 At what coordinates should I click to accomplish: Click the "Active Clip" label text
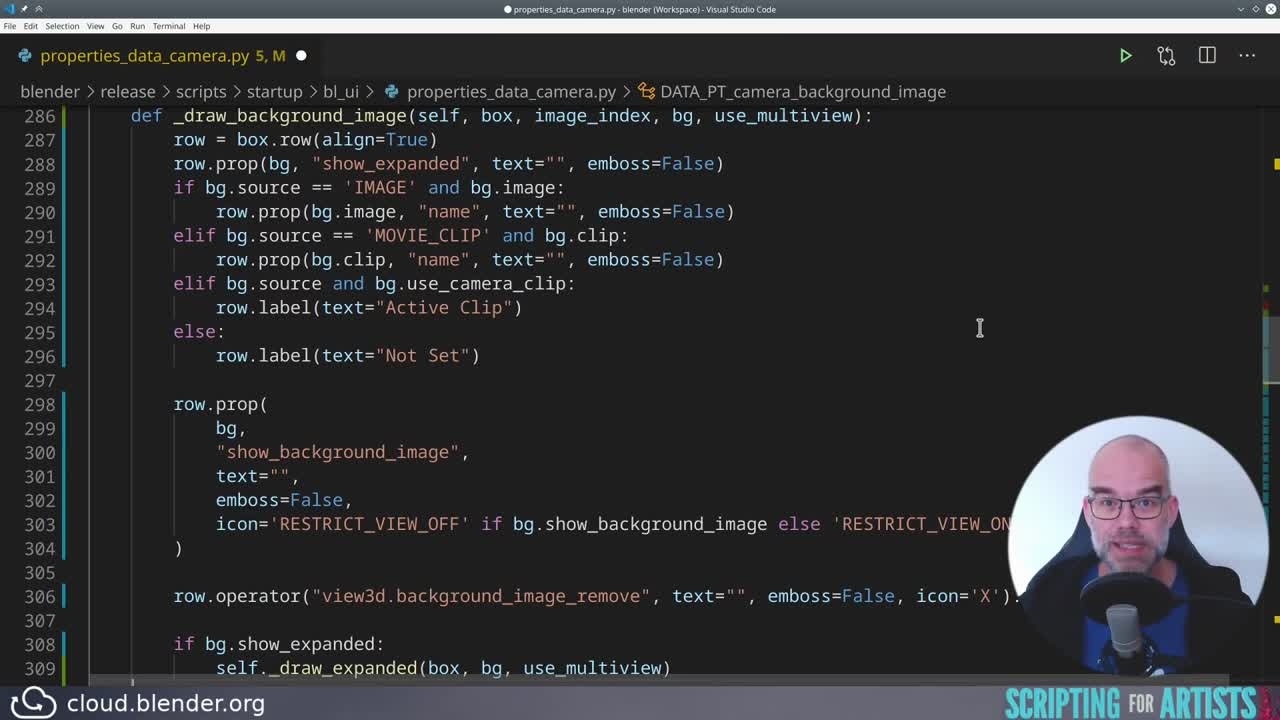443,308
